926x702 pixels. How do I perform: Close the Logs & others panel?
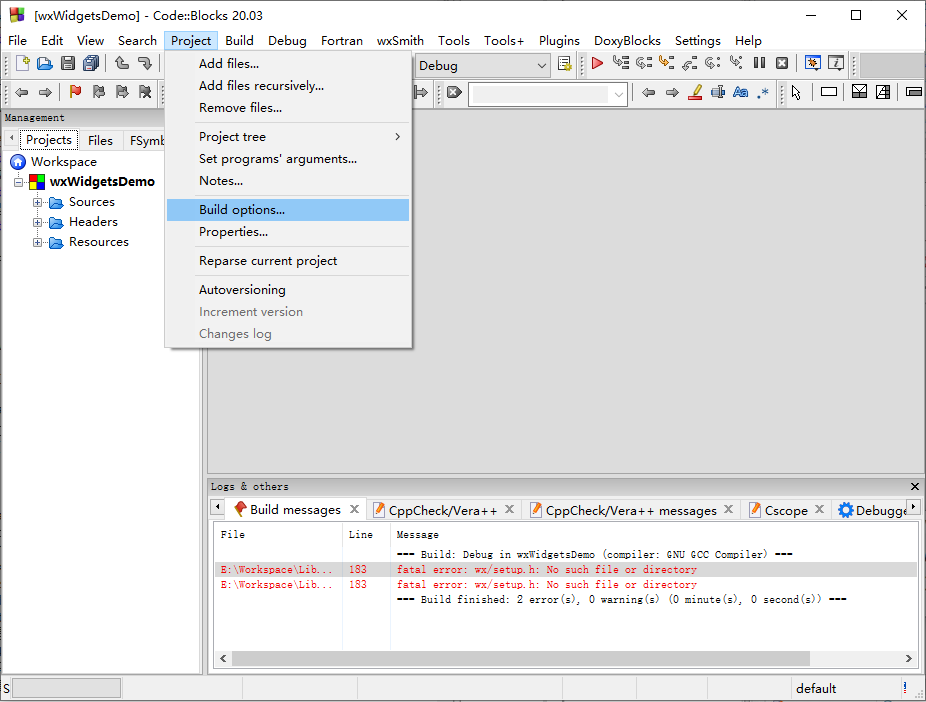(915, 486)
